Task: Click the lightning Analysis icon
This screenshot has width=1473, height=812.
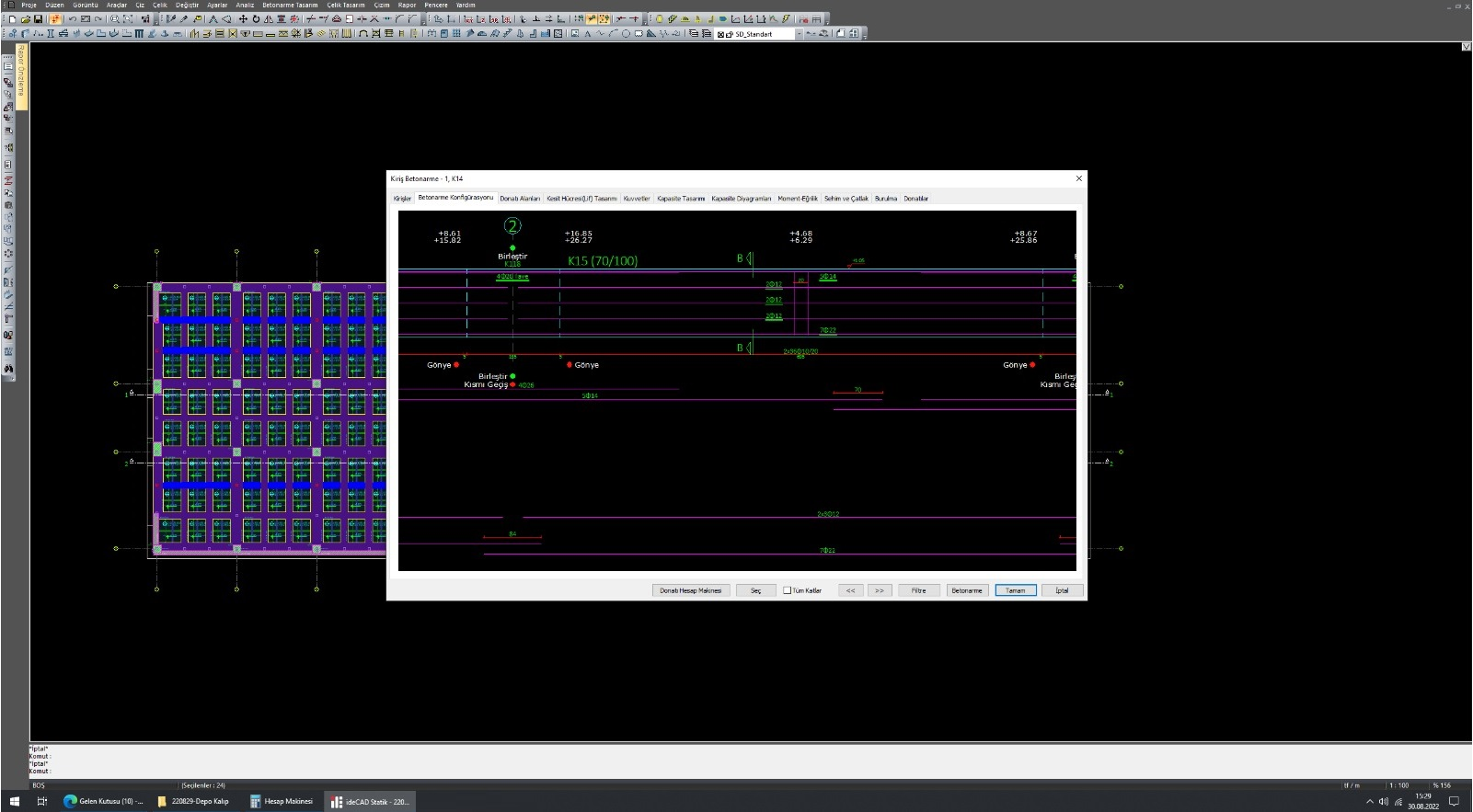Action: (x=786, y=19)
